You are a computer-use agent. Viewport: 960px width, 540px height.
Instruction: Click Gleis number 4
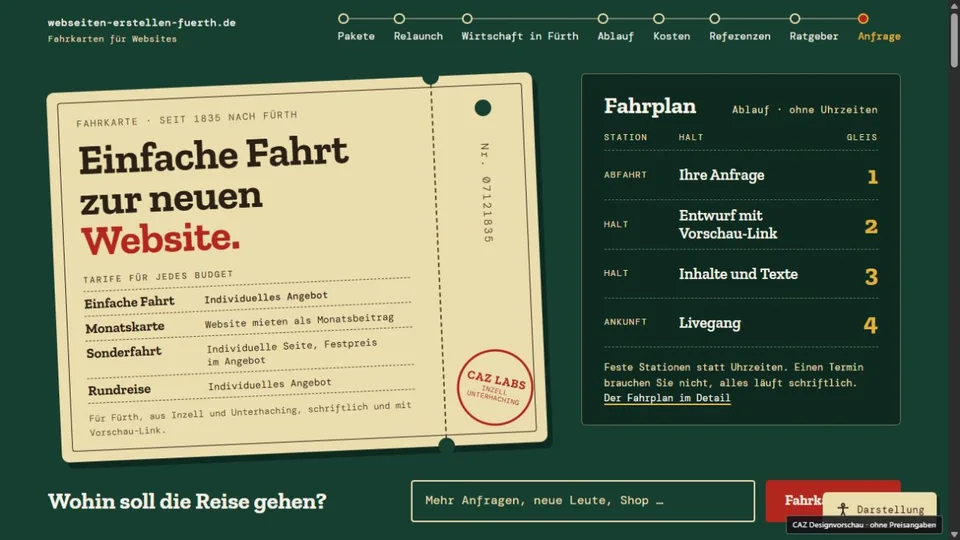[871, 325]
